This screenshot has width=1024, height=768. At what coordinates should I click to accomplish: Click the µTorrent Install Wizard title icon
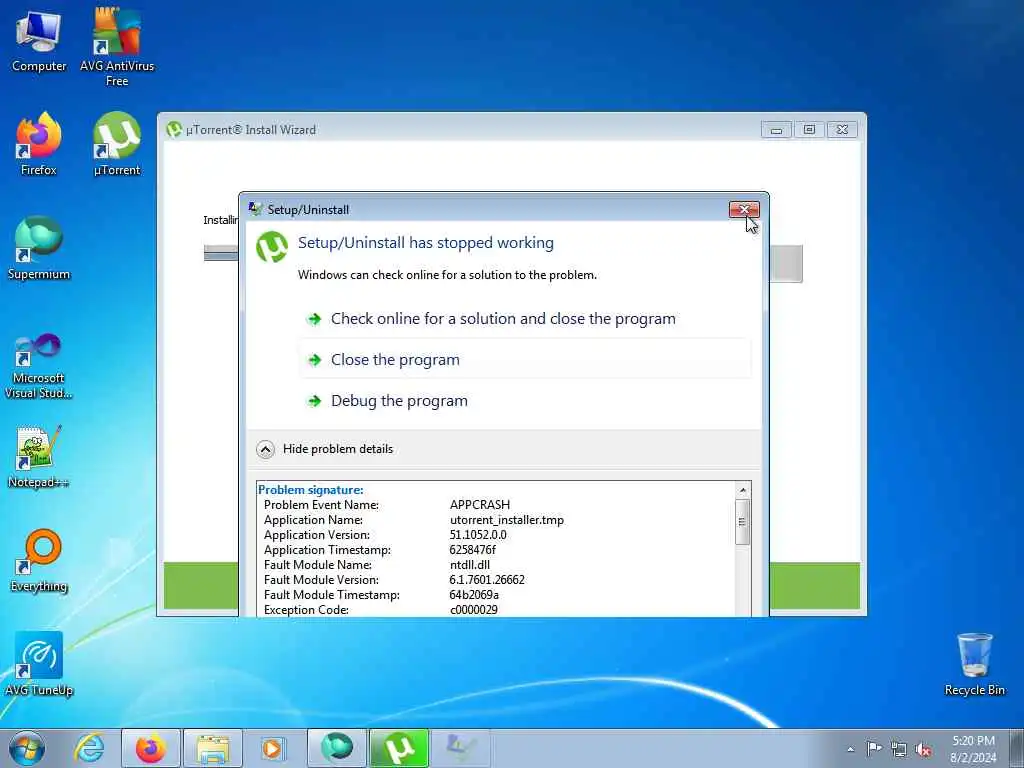(174, 129)
